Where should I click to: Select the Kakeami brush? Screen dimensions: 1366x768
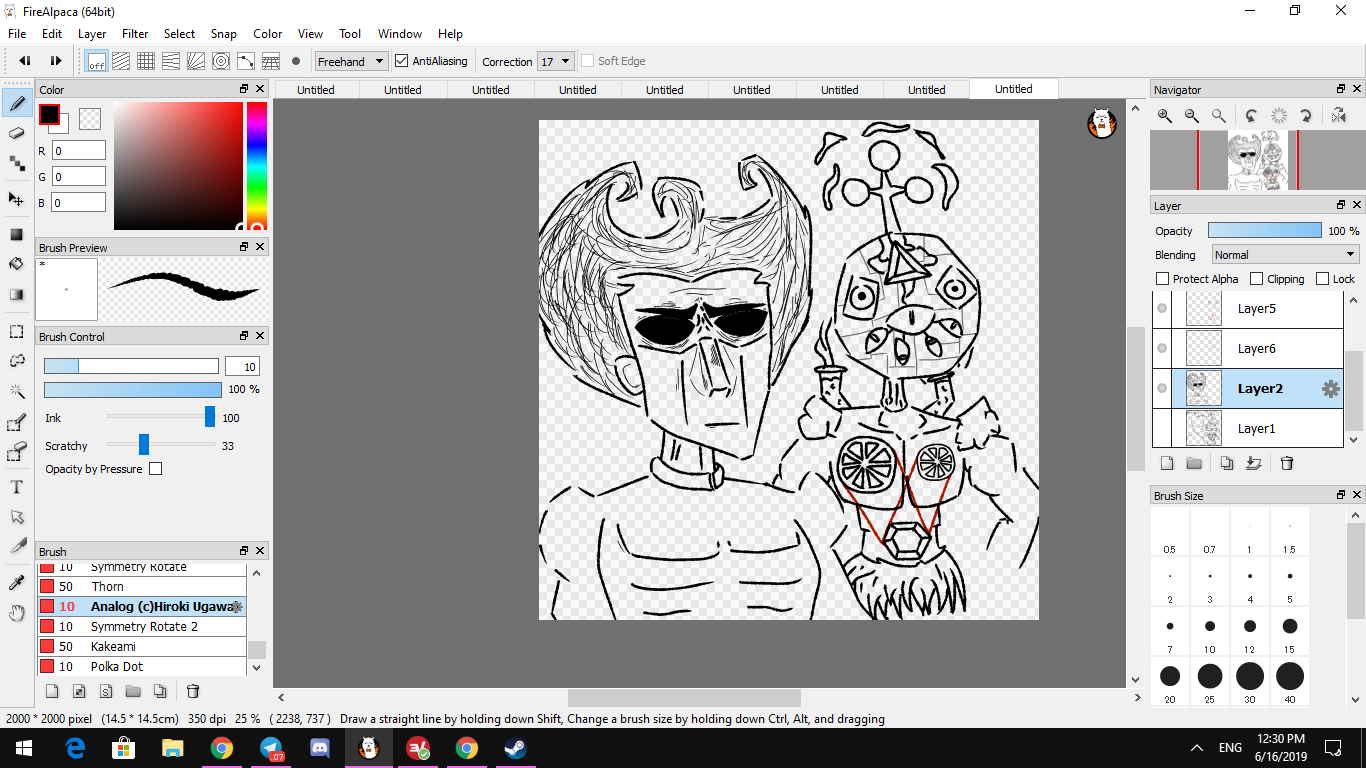pyautogui.click(x=117, y=647)
